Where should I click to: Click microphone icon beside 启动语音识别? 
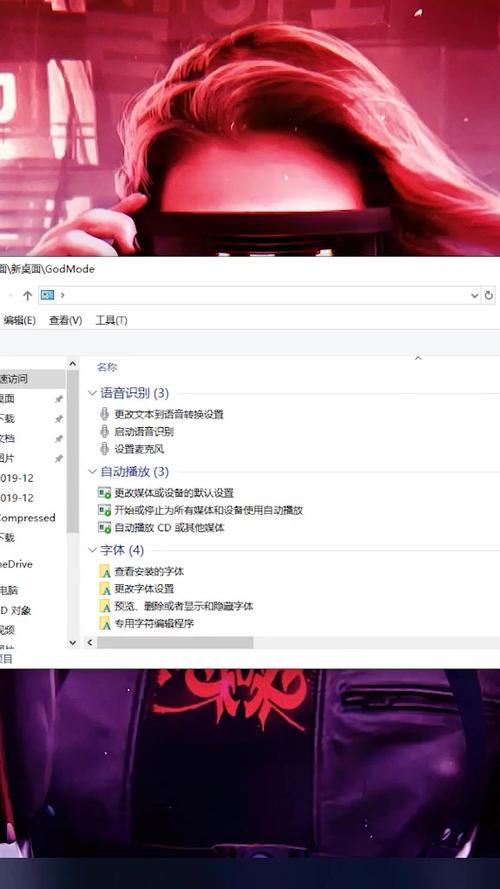104,431
